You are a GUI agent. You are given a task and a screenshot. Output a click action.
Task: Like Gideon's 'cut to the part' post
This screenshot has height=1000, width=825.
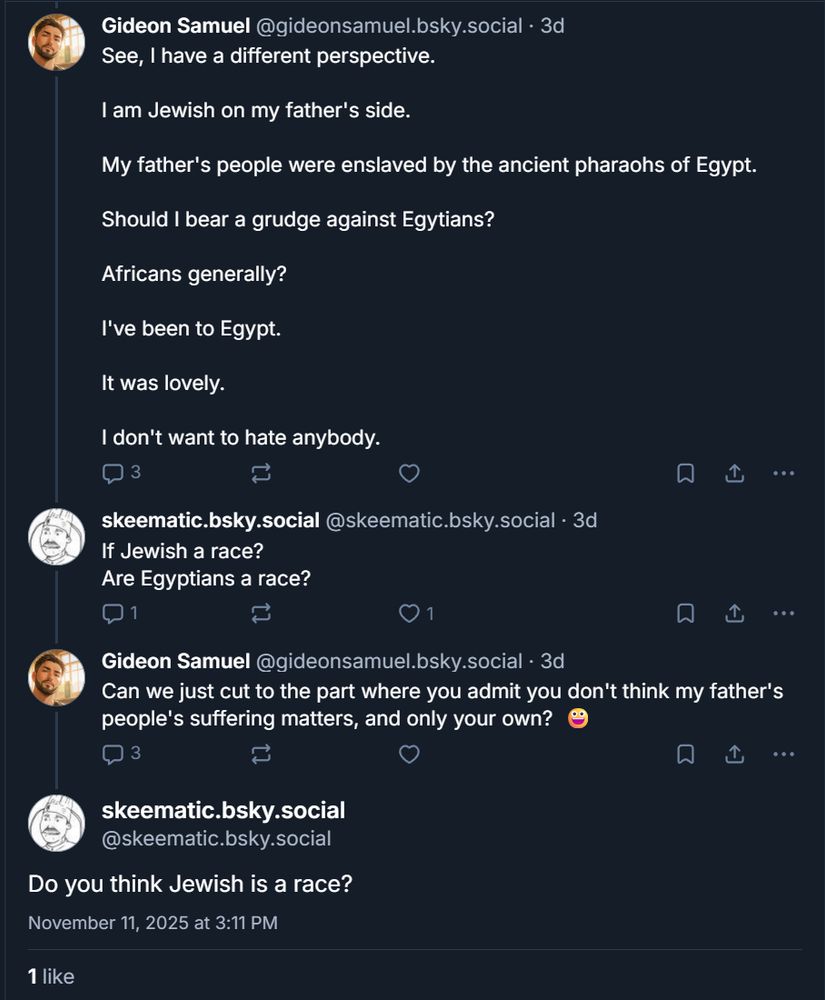(409, 754)
